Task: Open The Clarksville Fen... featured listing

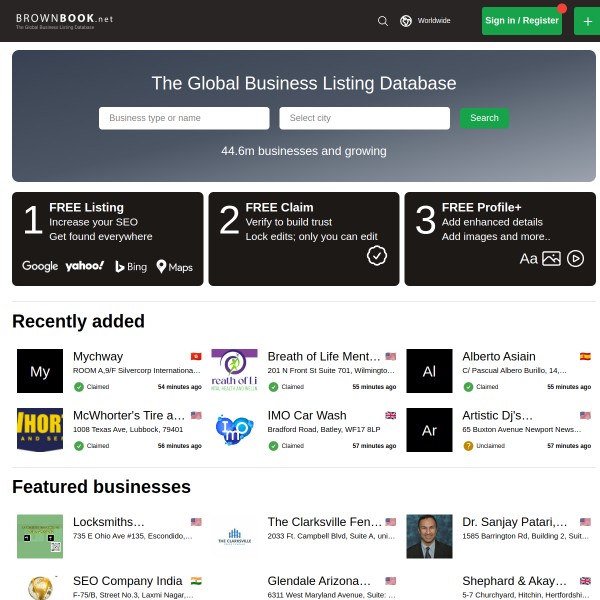Action: 324,522
